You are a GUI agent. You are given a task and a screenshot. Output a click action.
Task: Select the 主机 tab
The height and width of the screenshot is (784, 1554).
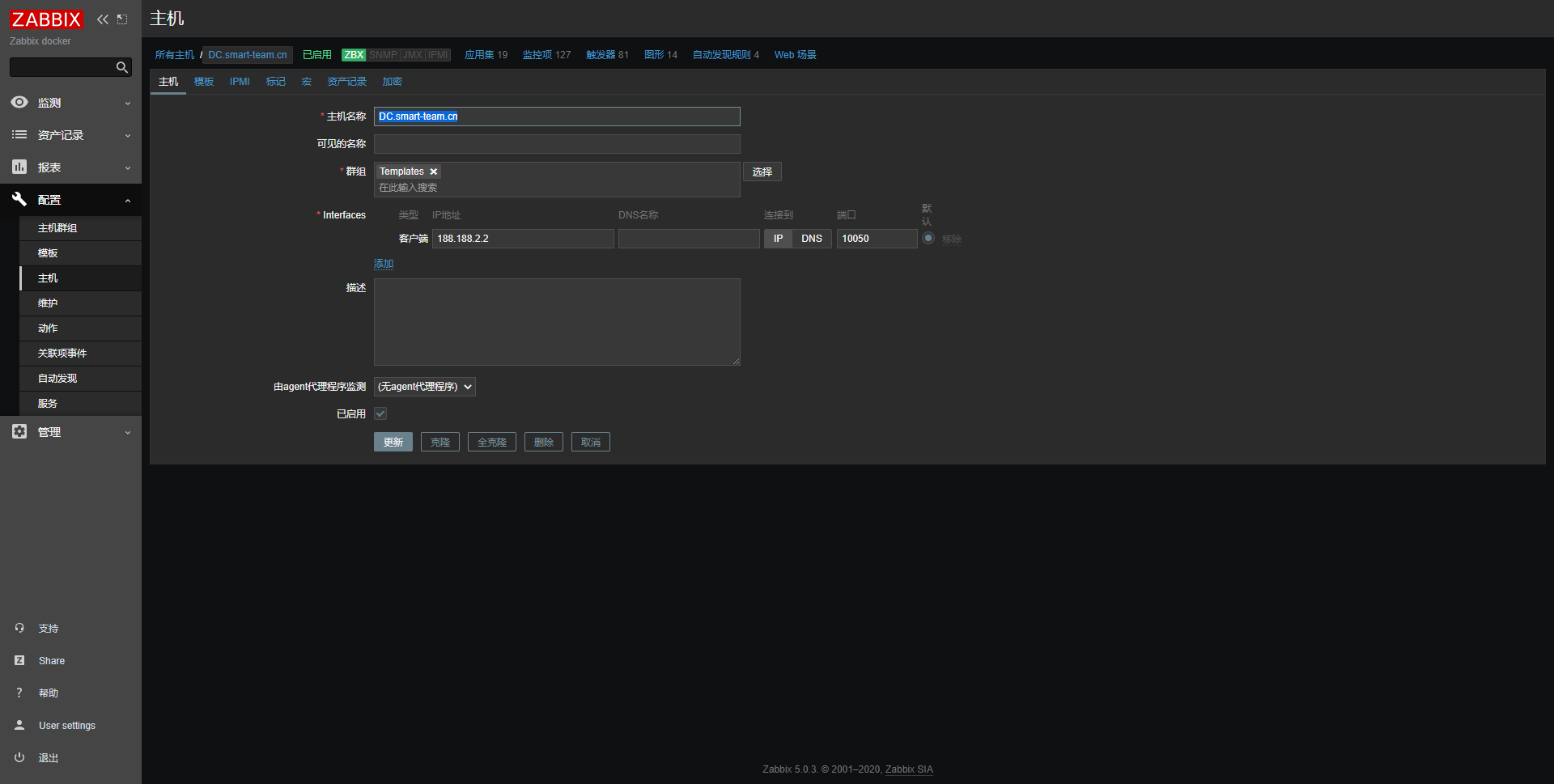click(x=168, y=82)
